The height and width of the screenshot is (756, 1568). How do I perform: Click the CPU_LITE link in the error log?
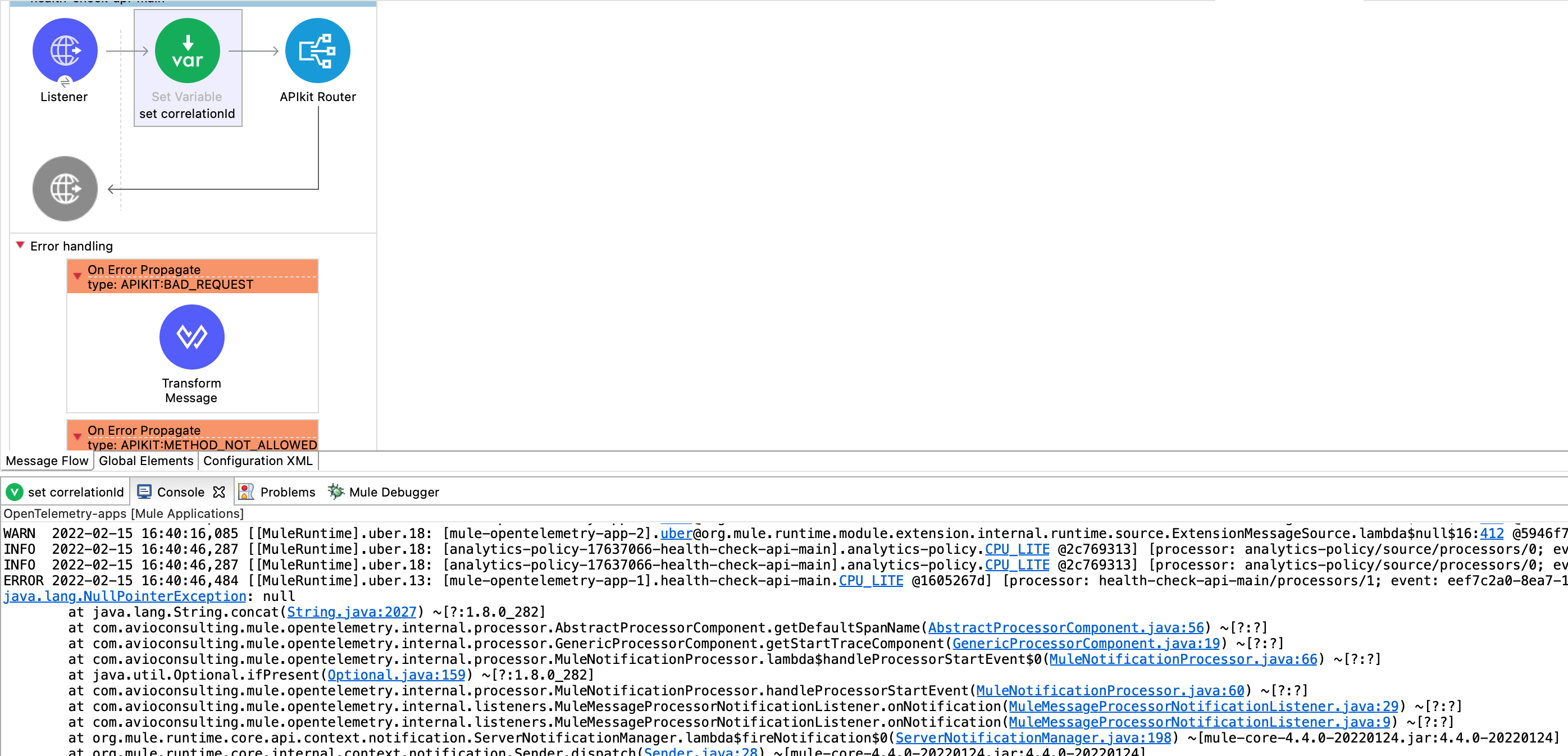tap(870, 581)
